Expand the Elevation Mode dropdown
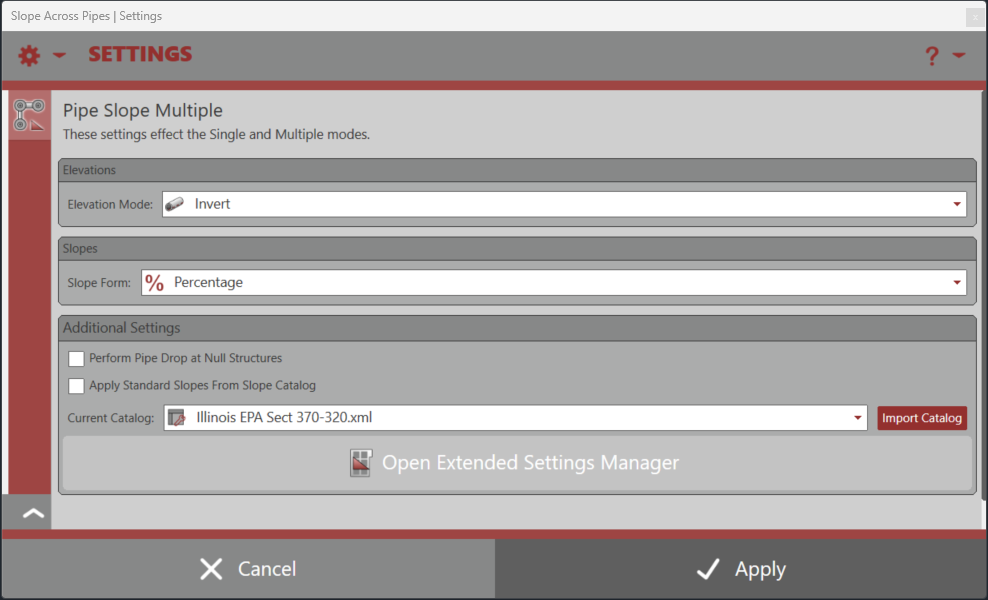The width and height of the screenshot is (988, 600). pos(956,204)
